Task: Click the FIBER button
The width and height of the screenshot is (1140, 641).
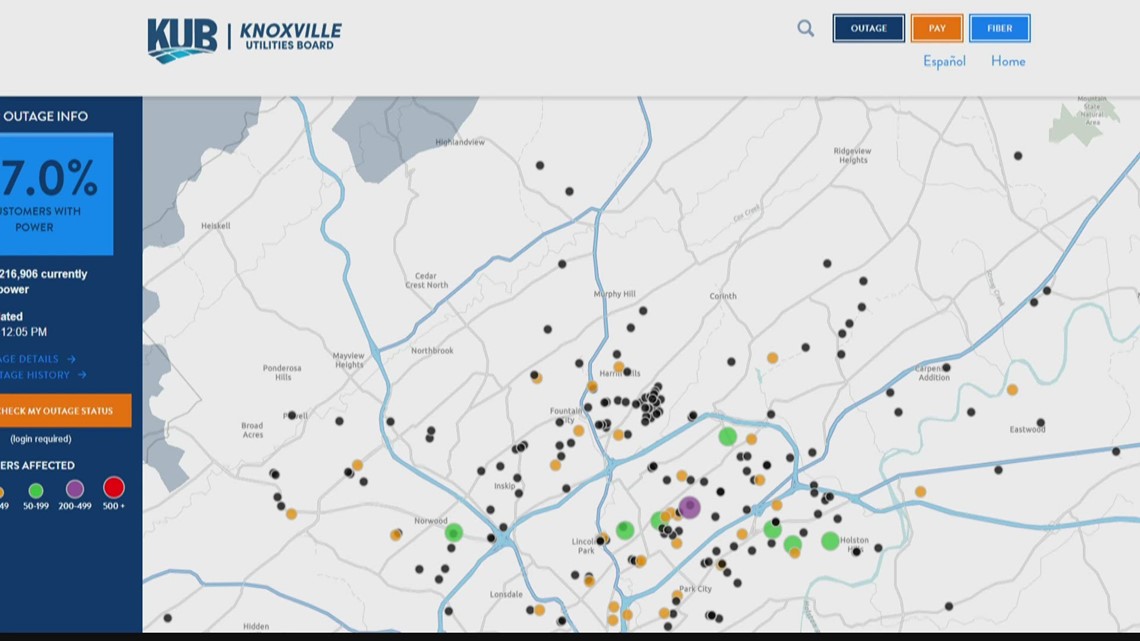Action: click(1000, 28)
